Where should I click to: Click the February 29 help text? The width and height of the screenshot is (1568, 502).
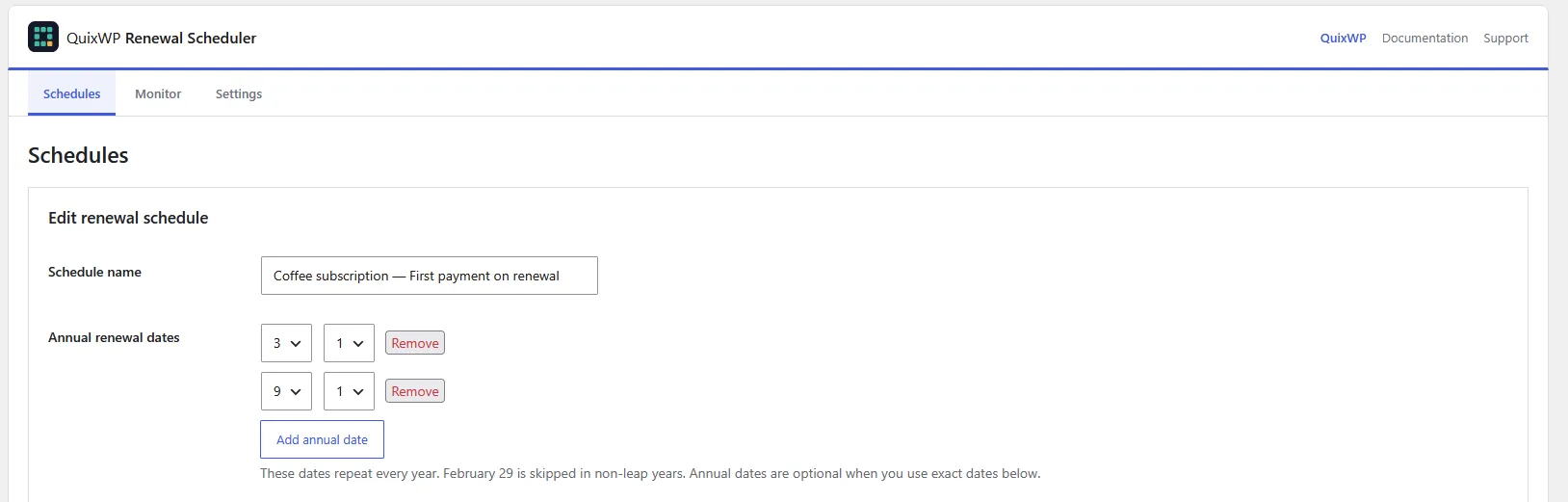click(x=650, y=473)
